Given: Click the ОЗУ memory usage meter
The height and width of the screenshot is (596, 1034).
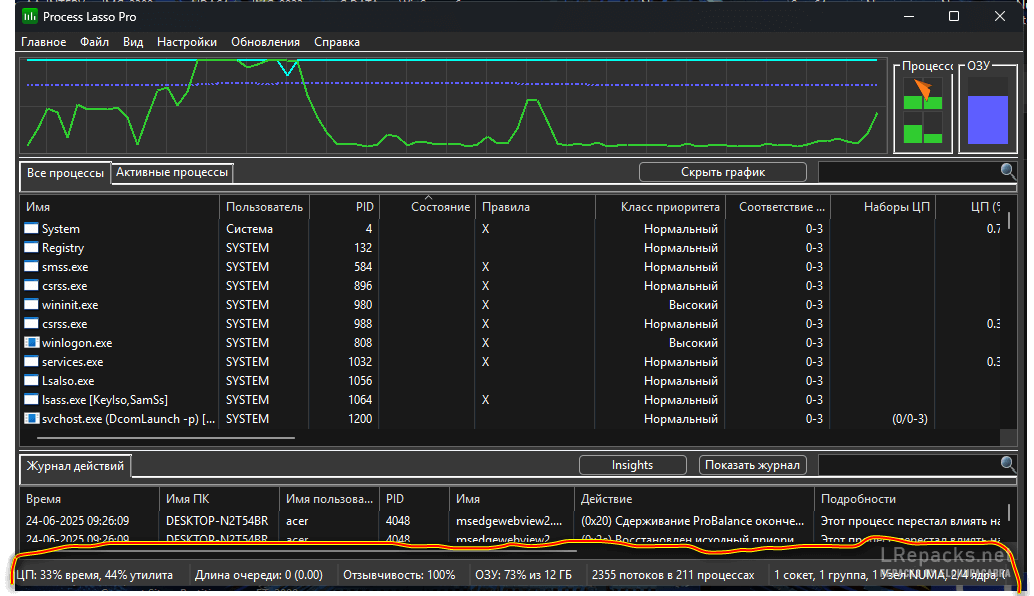Looking at the screenshot, I should [987, 110].
